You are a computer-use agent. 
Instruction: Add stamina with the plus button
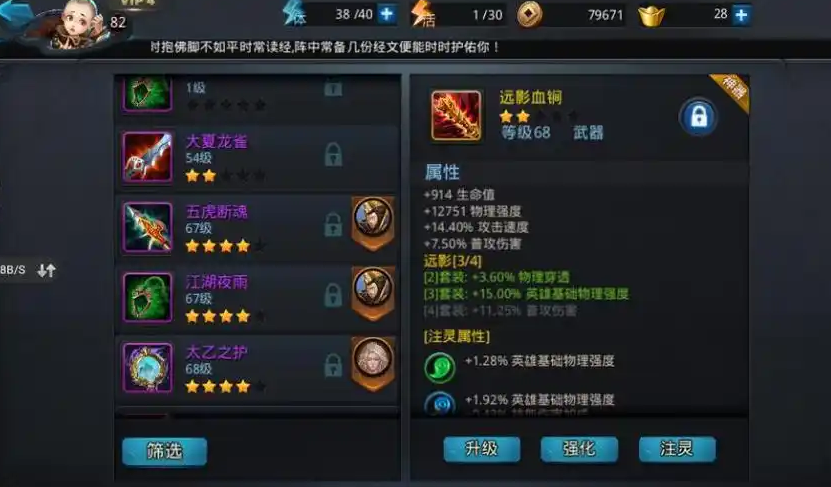pyautogui.click(x=387, y=14)
